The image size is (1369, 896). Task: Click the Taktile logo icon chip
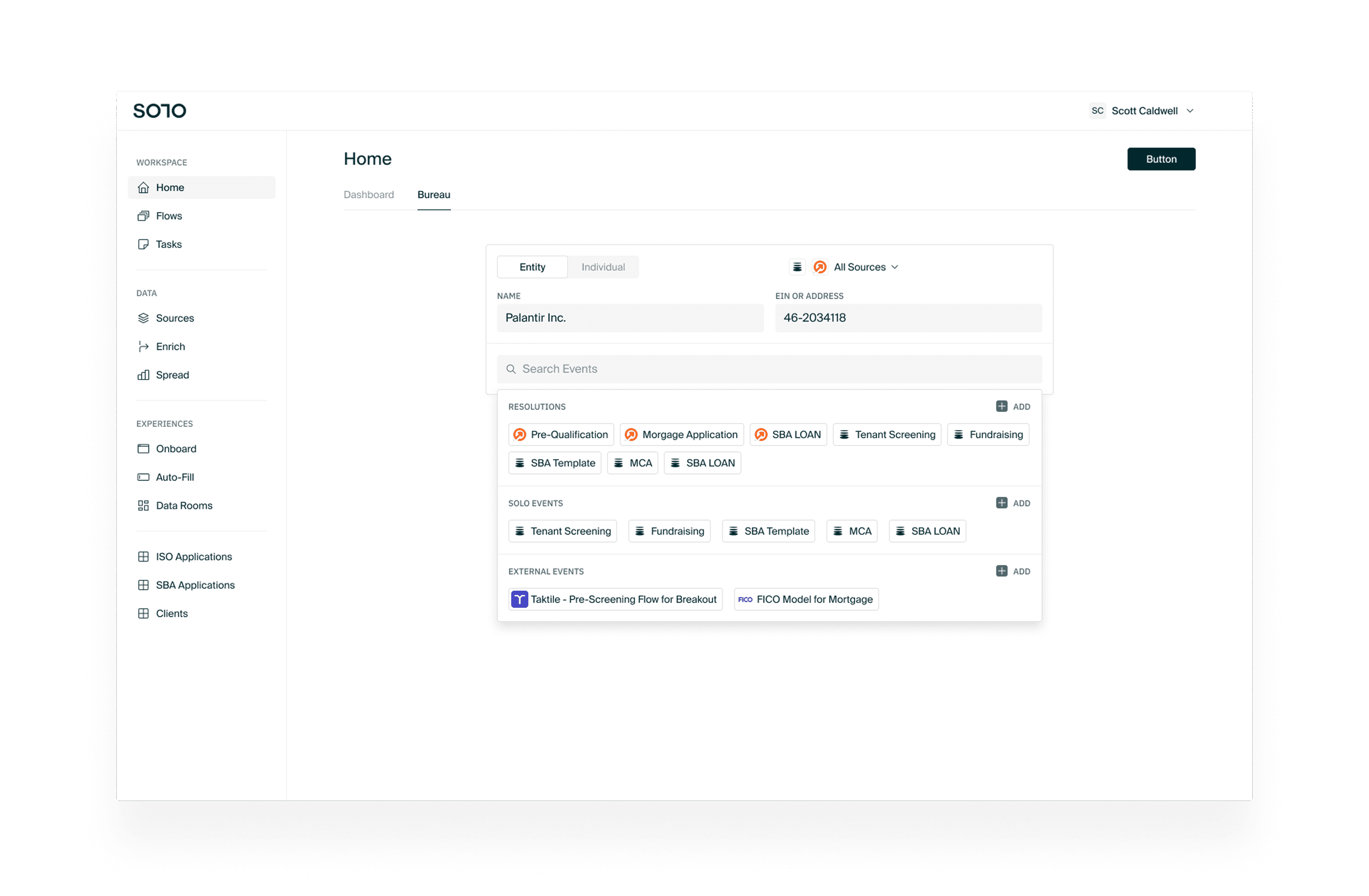pos(519,599)
